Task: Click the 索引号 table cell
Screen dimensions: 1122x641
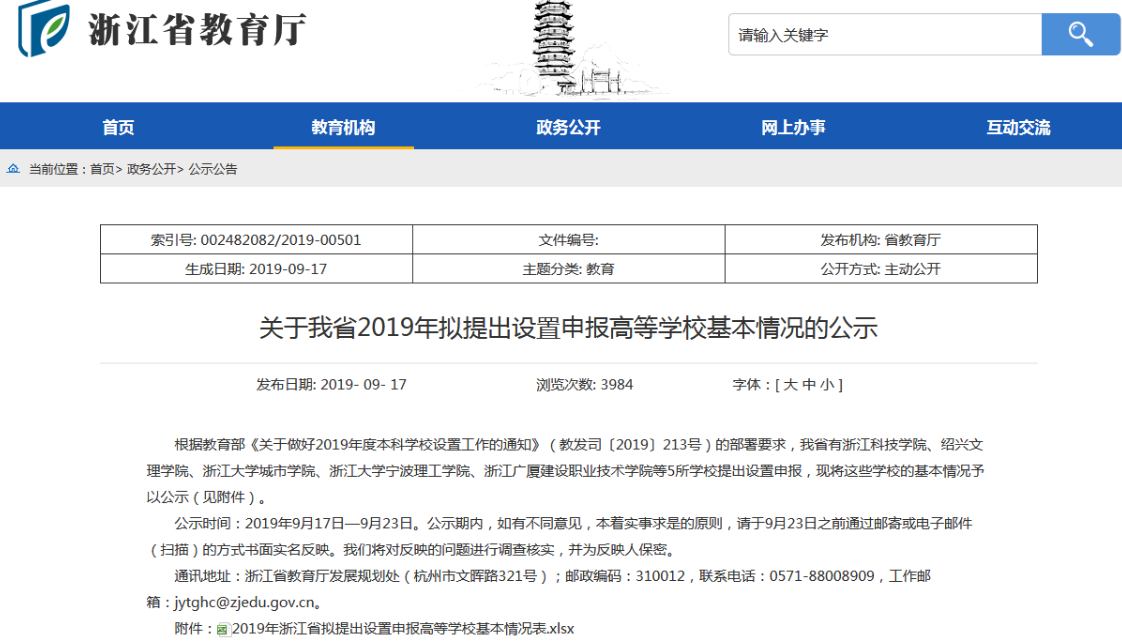Action: click(255, 240)
